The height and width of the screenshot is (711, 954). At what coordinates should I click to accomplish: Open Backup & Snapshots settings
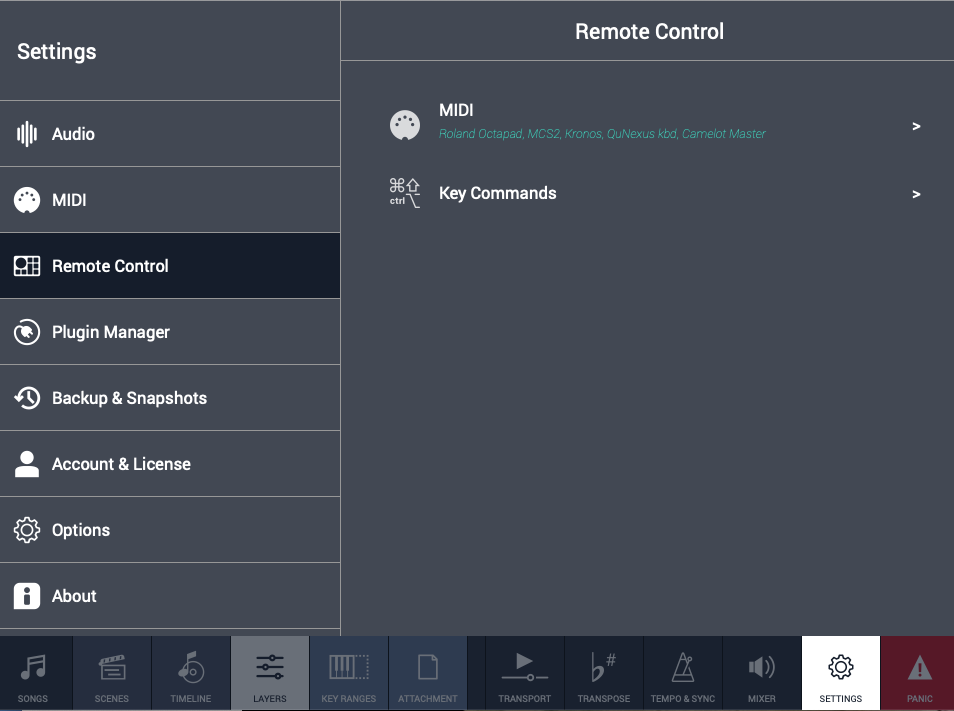click(129, 397)
